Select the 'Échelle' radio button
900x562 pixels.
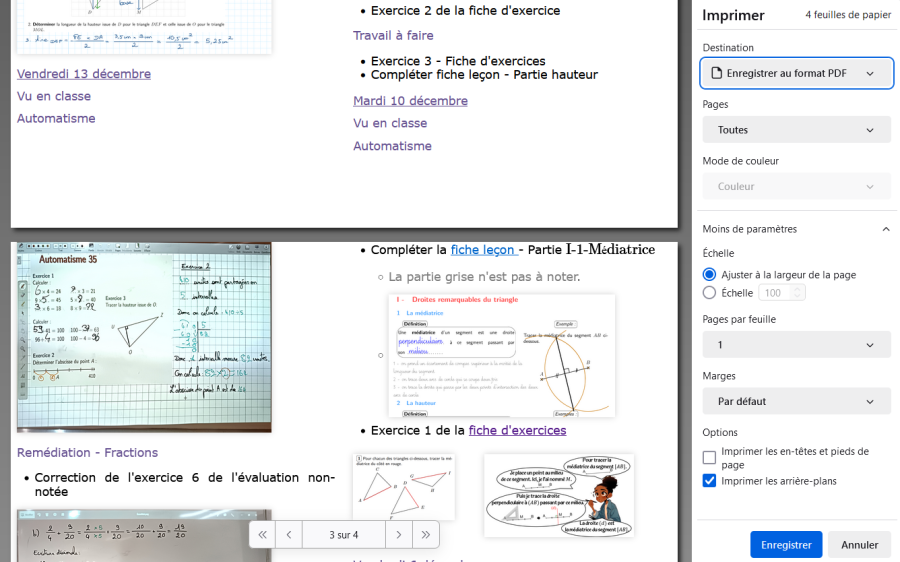click(x=709, y=293)
